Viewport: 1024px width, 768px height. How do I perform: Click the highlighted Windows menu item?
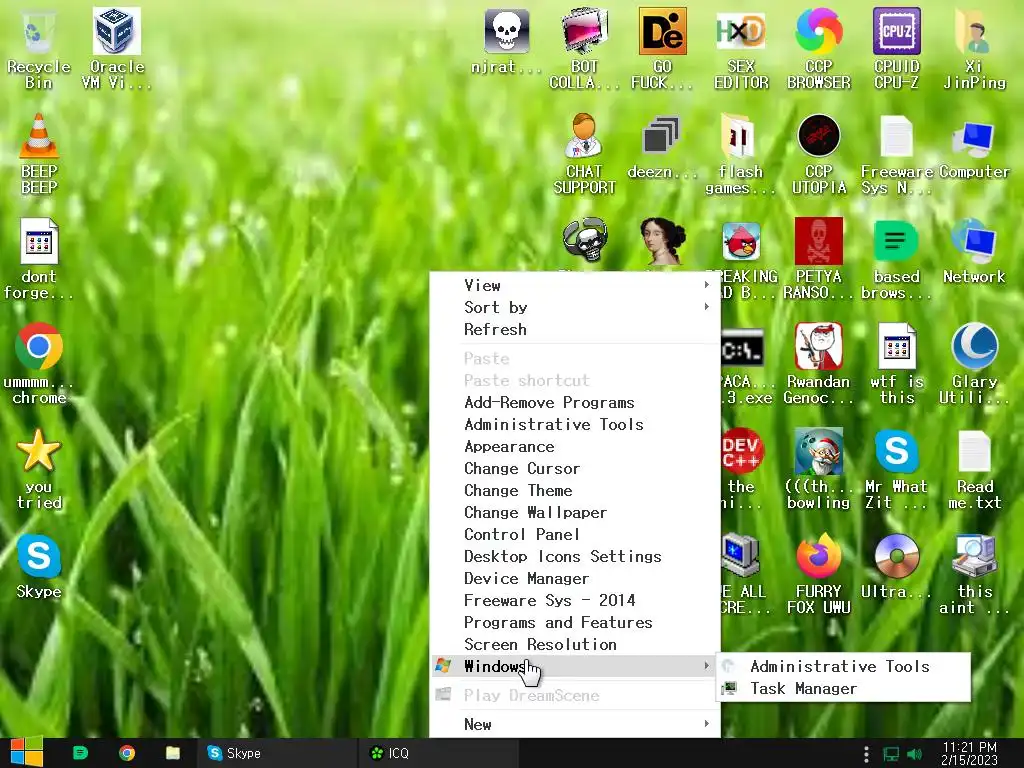pos(575,666)
